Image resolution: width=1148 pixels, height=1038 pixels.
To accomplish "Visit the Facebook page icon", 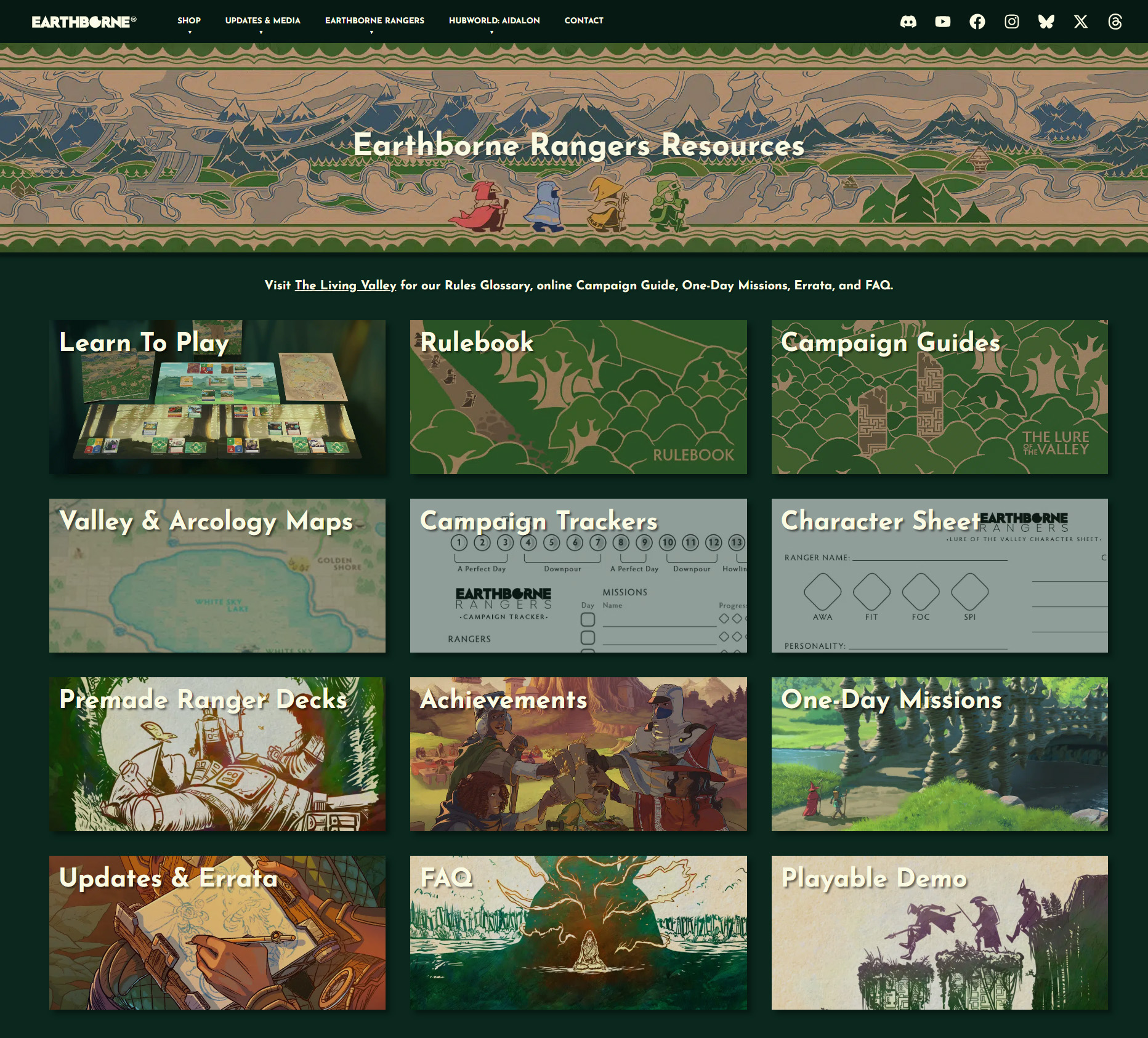I will click(977, 22).
